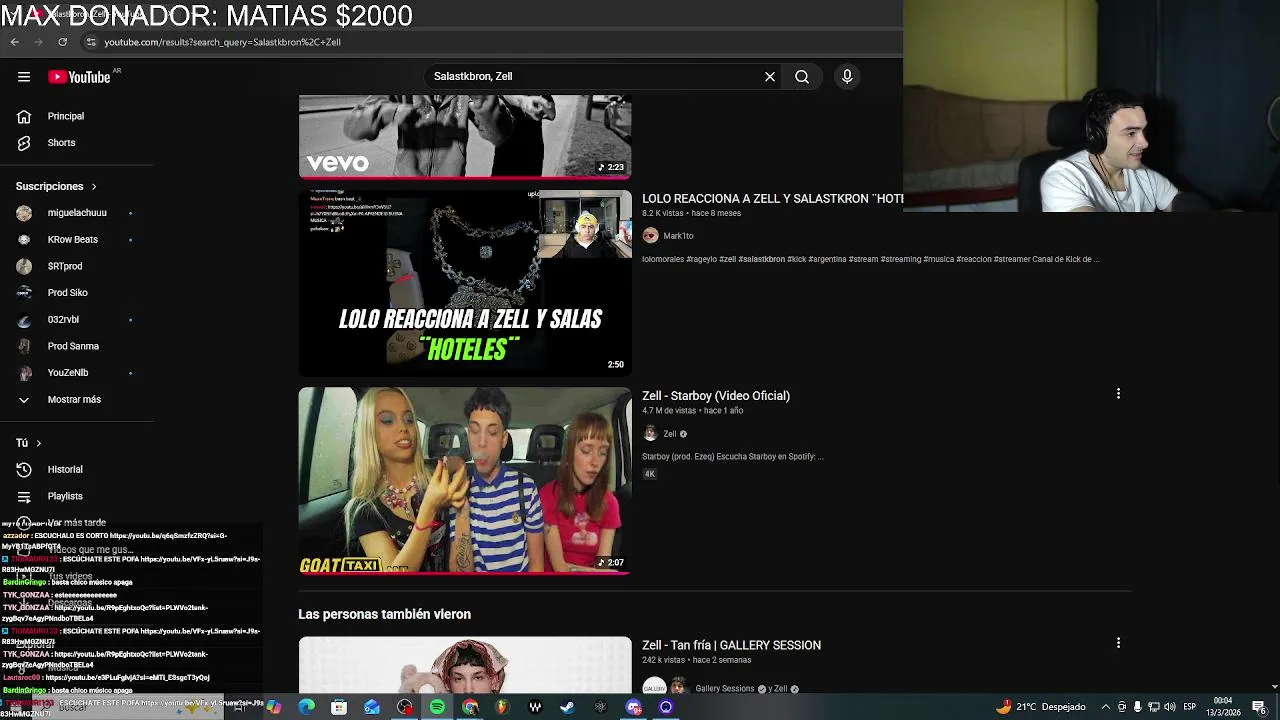
Task: Click the magnifier search button
Action: [802, 77]
